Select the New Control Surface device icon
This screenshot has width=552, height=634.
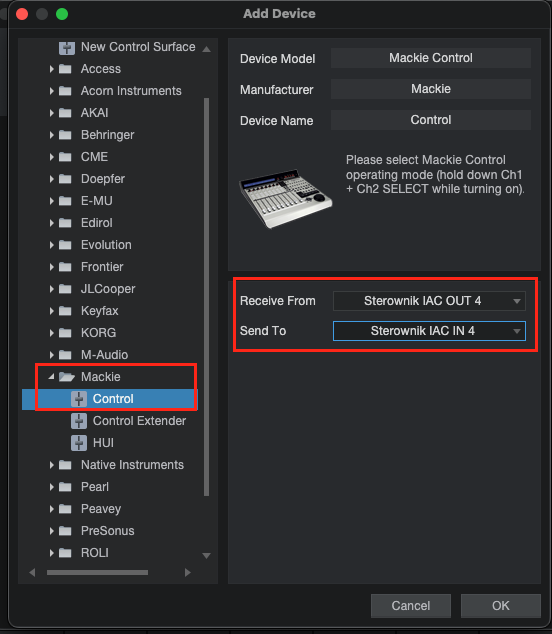click(x=67, y=48)
